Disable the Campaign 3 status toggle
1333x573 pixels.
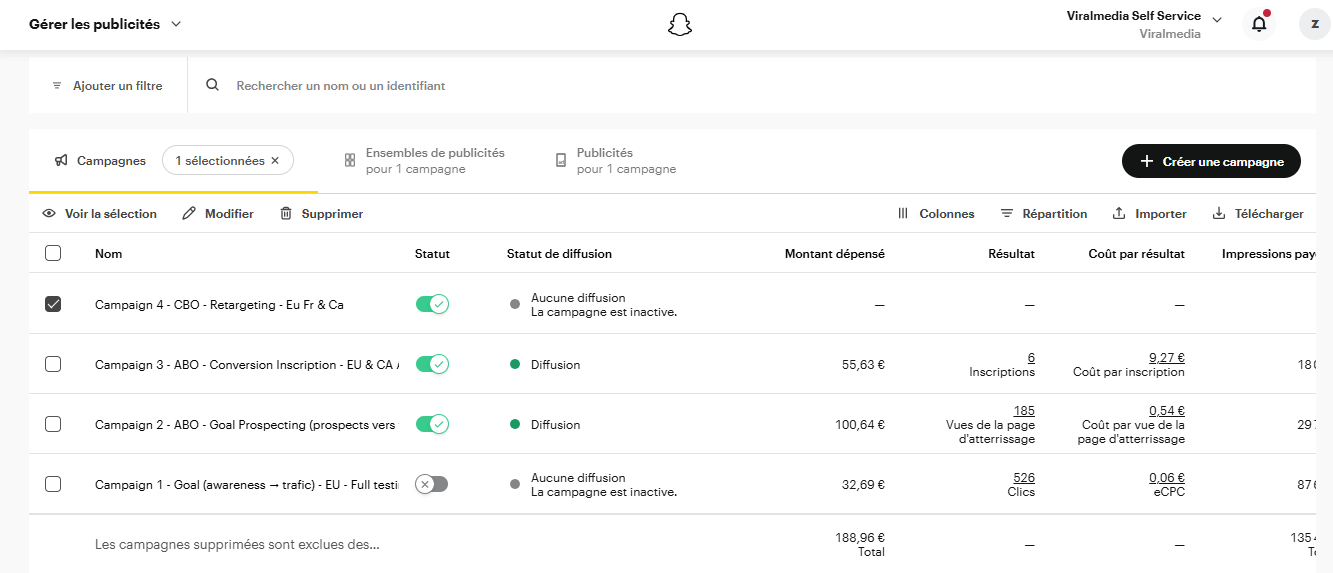coord(432,364)
